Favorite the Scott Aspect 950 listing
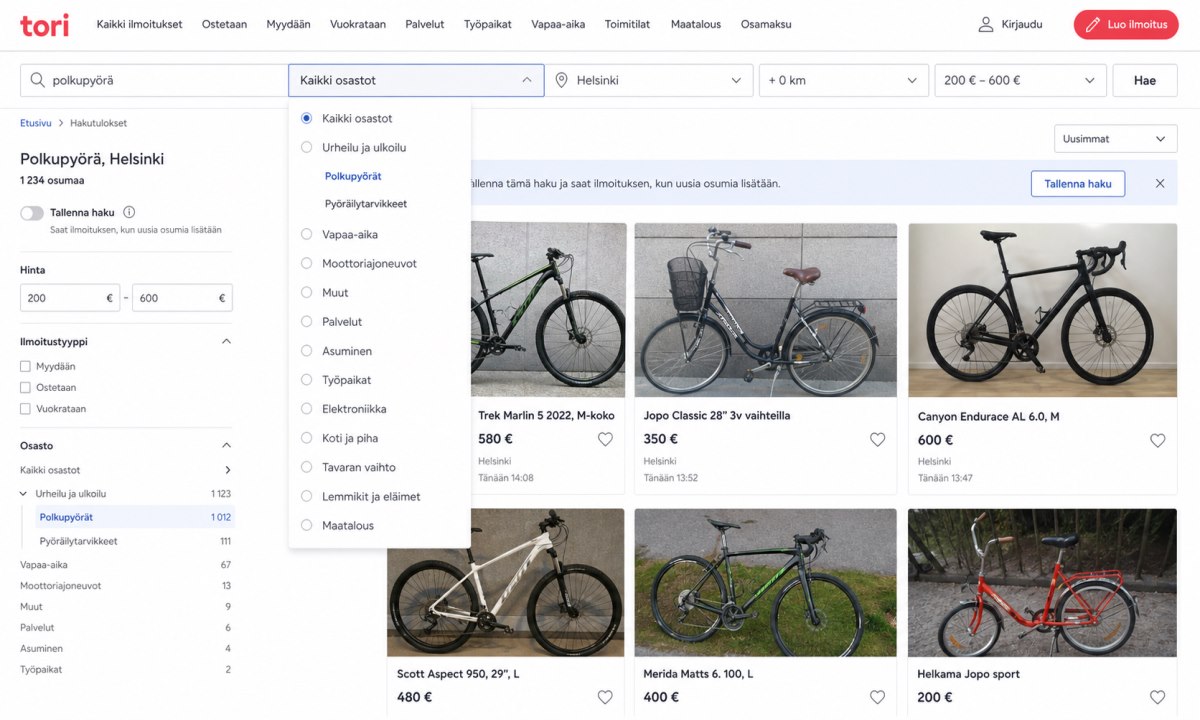 click(605, 697)
